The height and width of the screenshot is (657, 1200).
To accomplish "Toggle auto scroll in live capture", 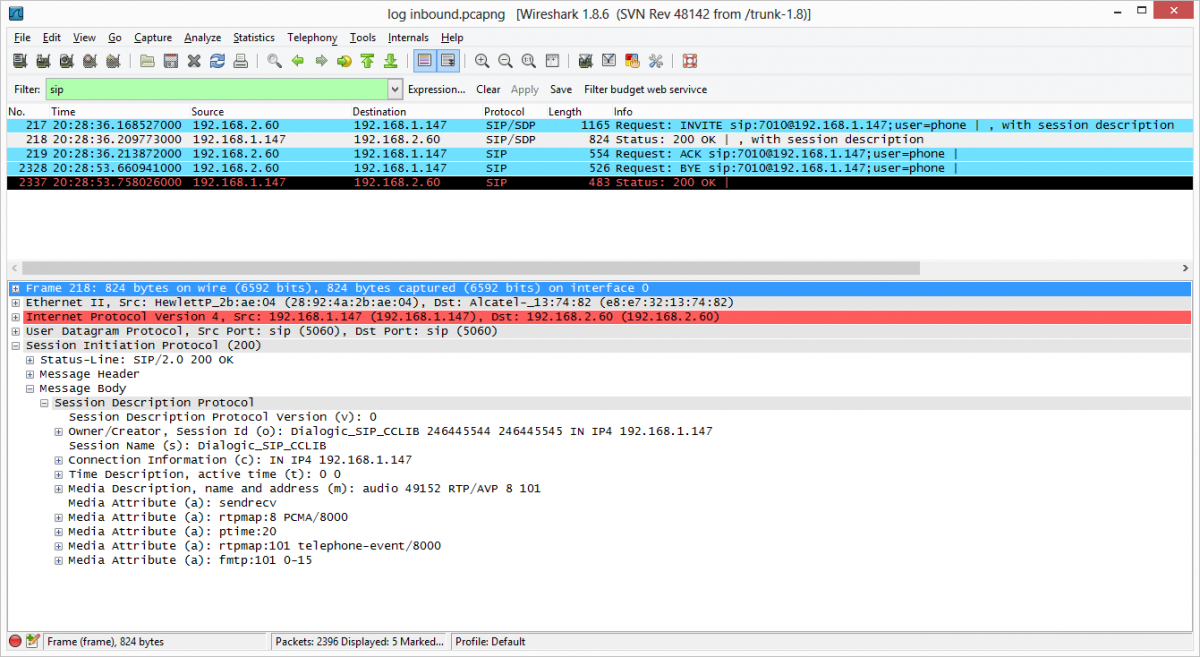I will coord(448,61).
